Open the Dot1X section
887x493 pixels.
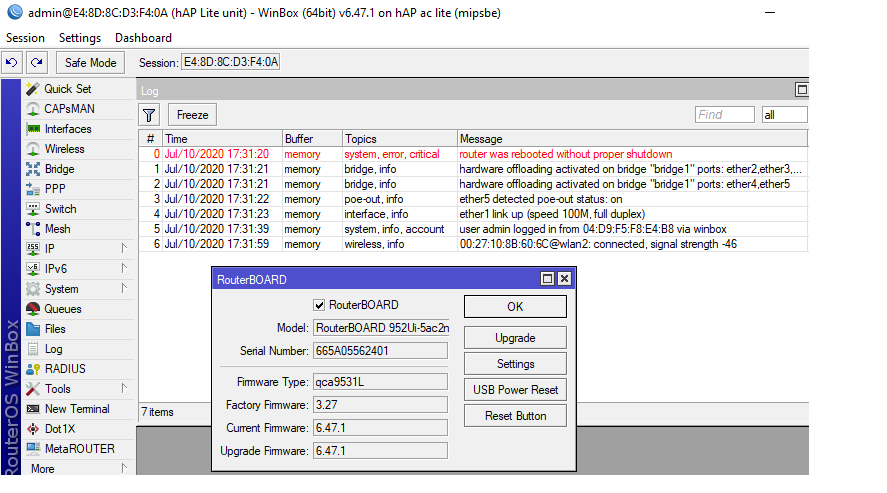[x=59, y=429]
